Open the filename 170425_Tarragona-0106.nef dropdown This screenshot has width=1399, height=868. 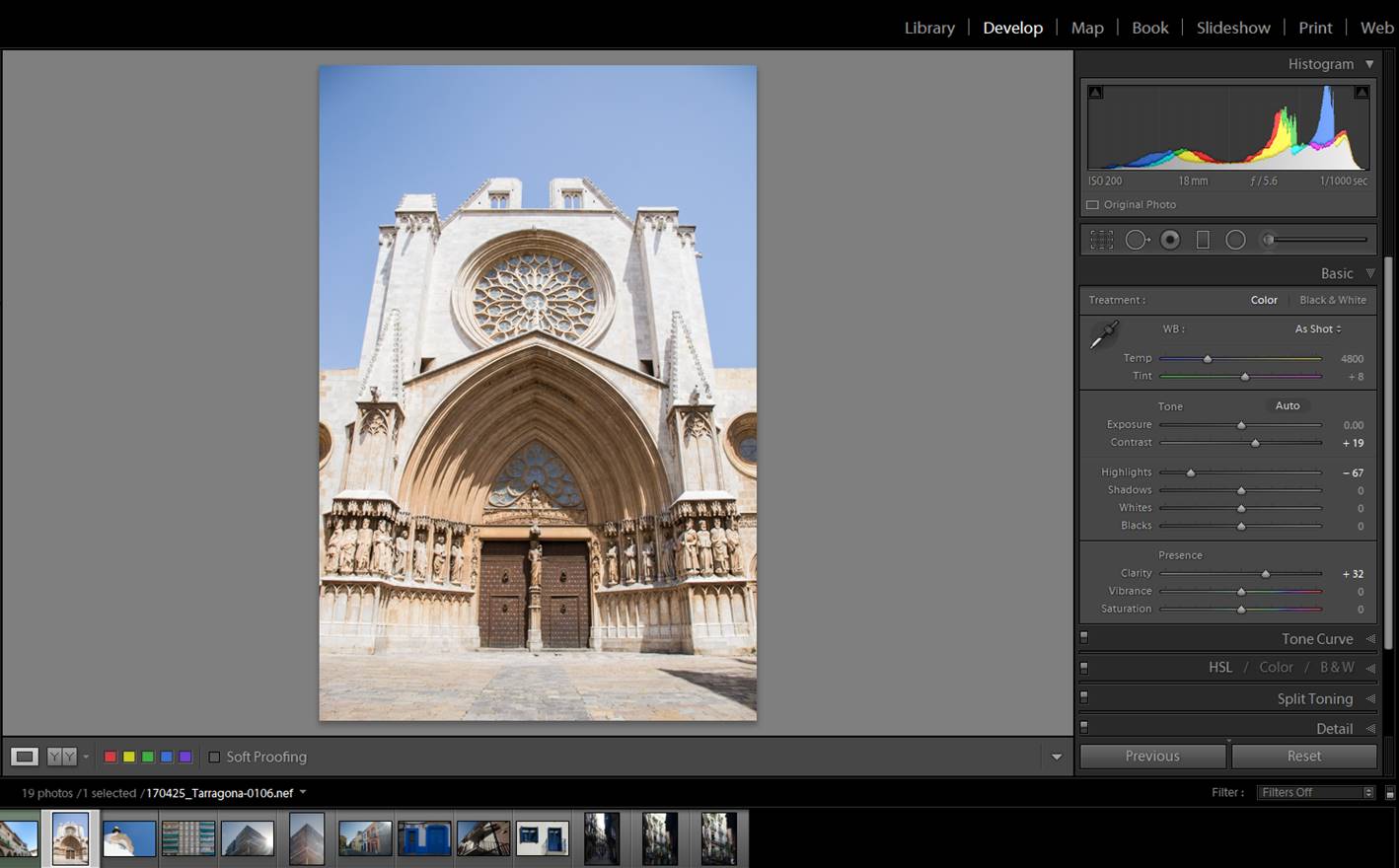click(303, 792)
